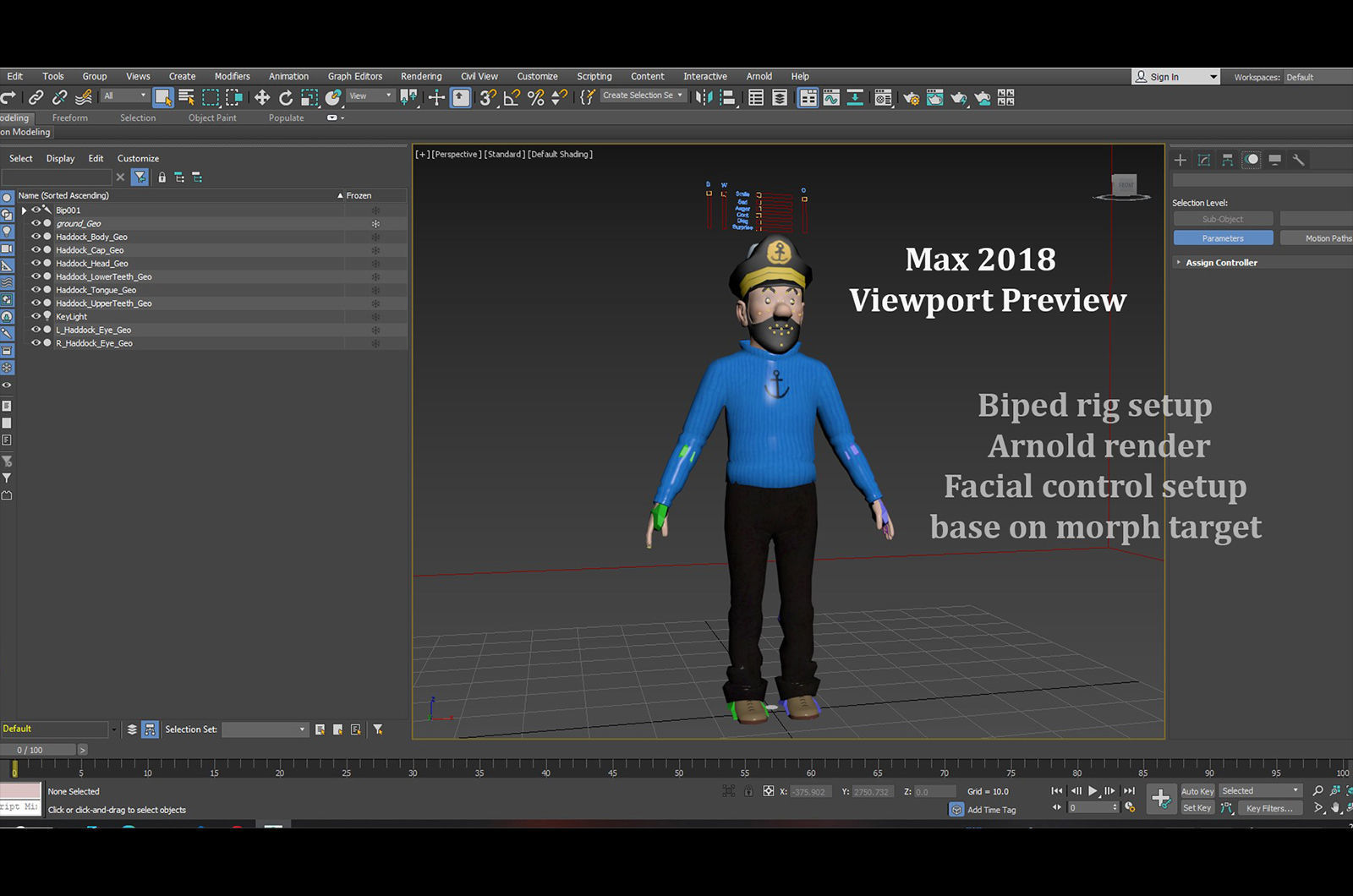1353x896 pixels.
Task: Open Create Selection Set dropdown
Action: [644, 96]
